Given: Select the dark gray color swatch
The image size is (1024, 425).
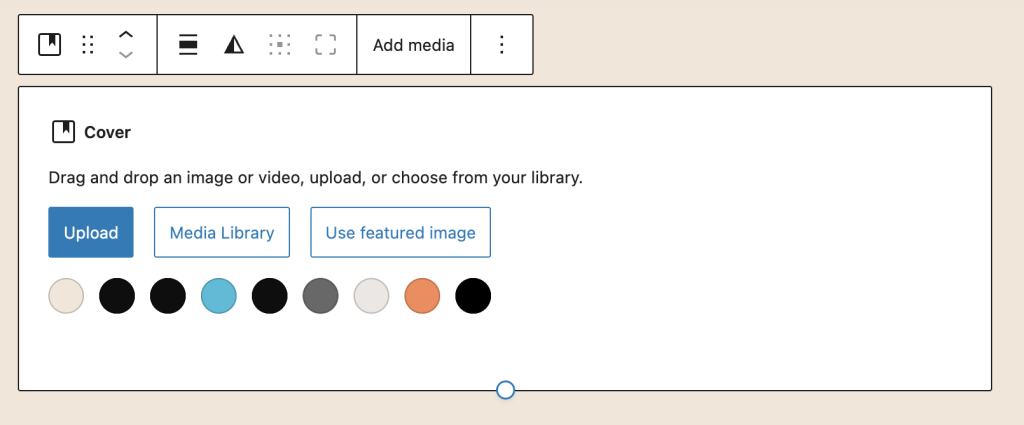Looking at the screenshot, I should [321, 296].
